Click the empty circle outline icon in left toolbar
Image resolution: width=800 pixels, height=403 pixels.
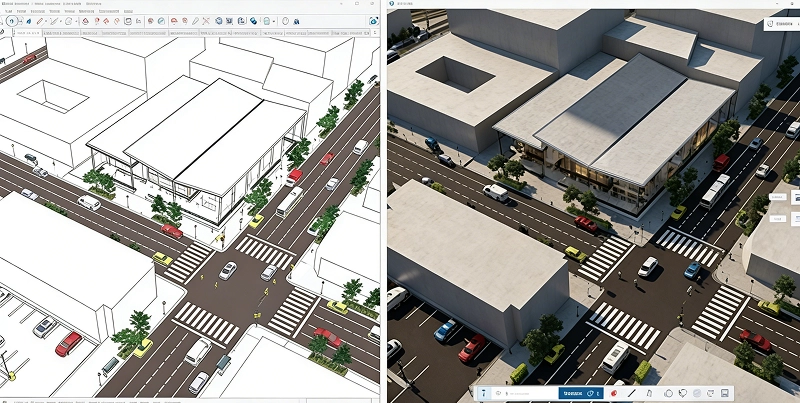pyautogui.click(x=285, y=21)
